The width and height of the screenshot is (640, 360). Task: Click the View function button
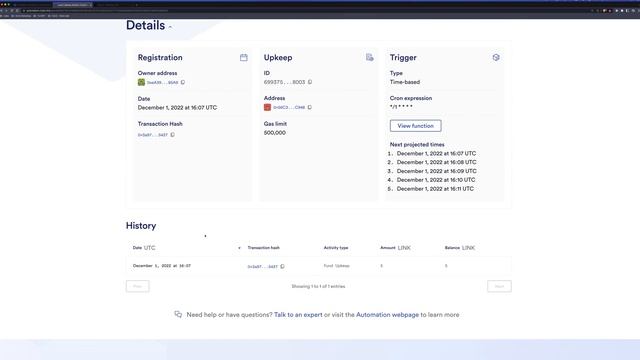tap(416, 126)
